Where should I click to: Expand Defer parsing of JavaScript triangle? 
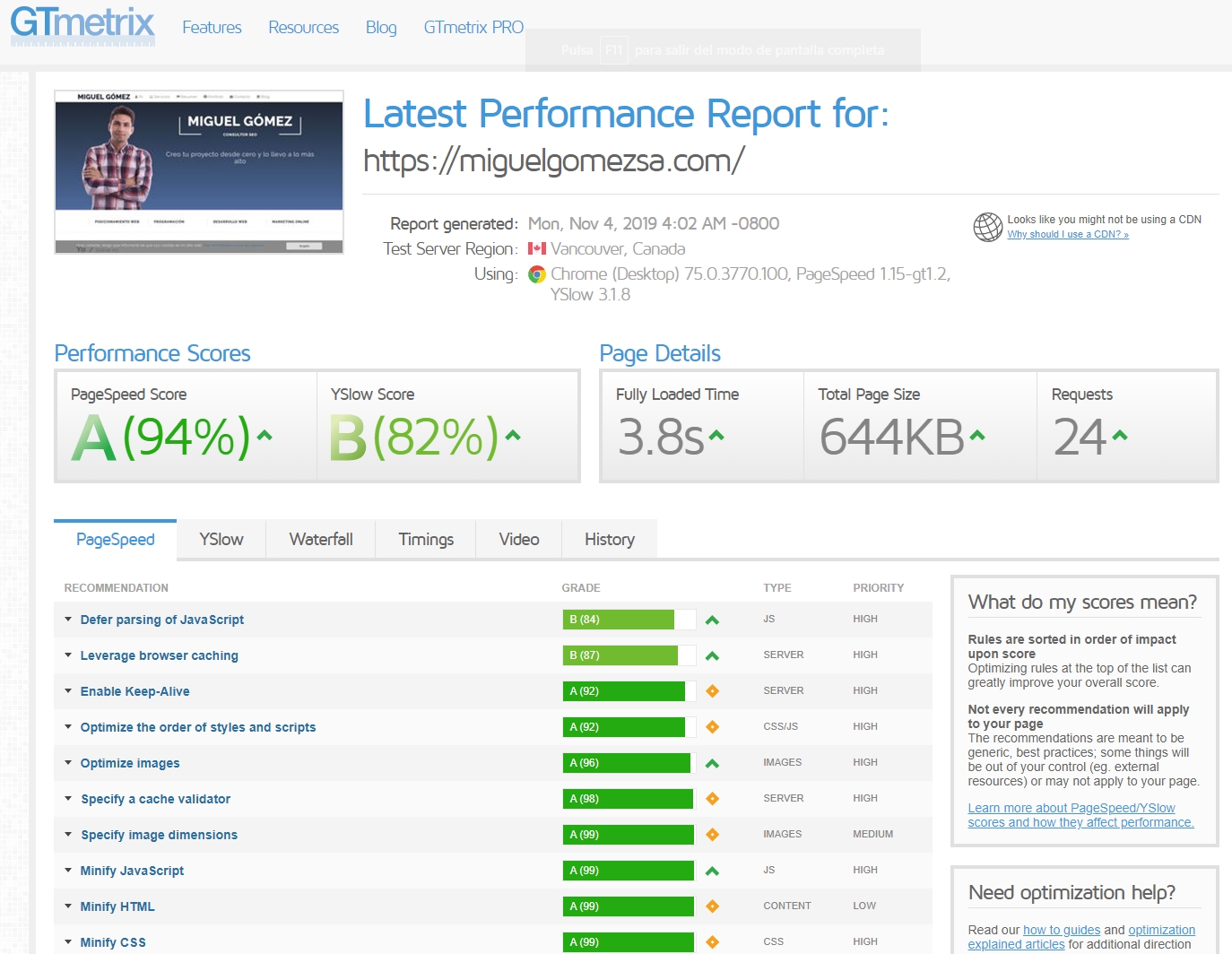click(68, 619)
